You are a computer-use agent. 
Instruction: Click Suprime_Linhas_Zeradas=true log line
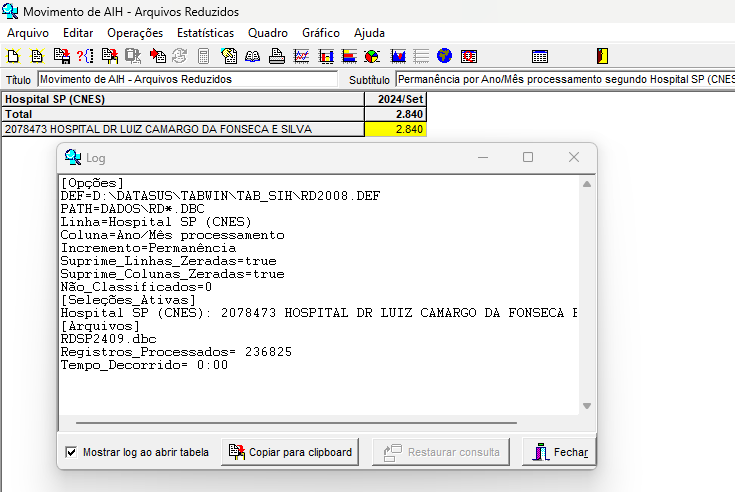[x=169, y=261]
